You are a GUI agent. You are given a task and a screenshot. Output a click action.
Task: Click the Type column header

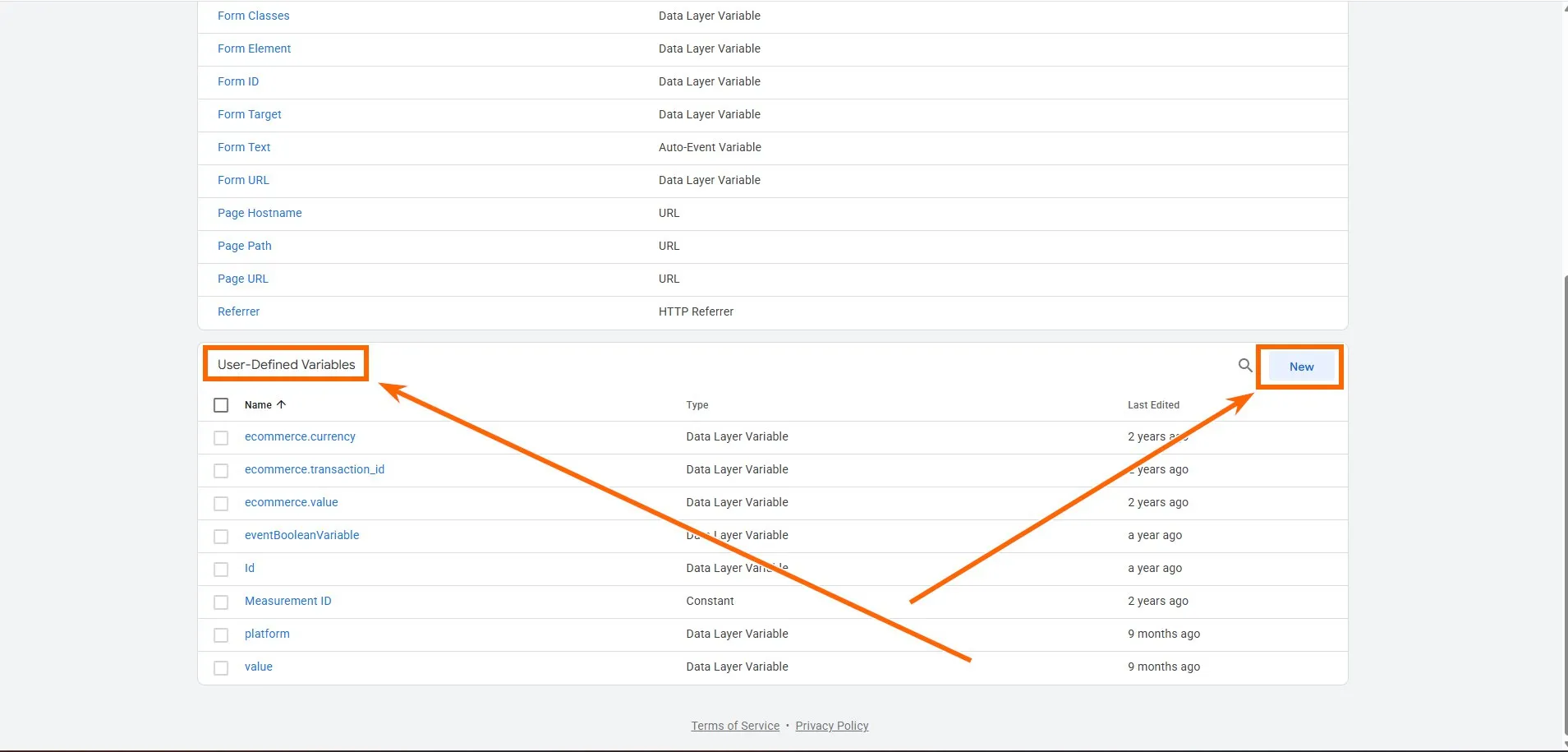697,405
